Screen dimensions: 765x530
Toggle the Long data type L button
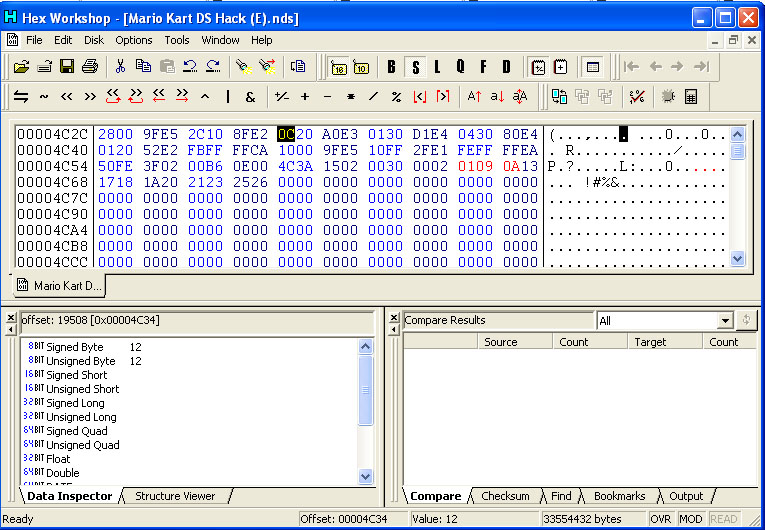(437, 67)
